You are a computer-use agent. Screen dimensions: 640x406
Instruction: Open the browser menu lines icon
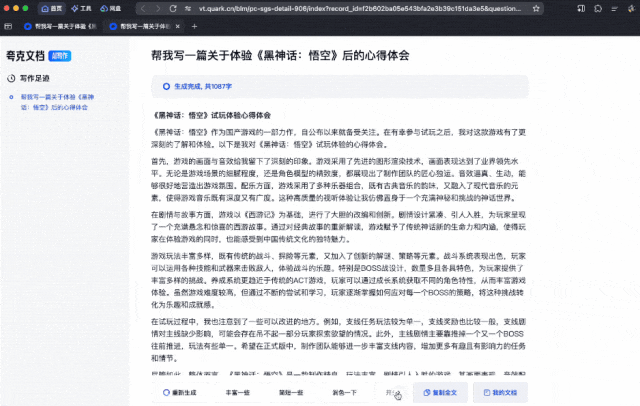pos(614,9)
